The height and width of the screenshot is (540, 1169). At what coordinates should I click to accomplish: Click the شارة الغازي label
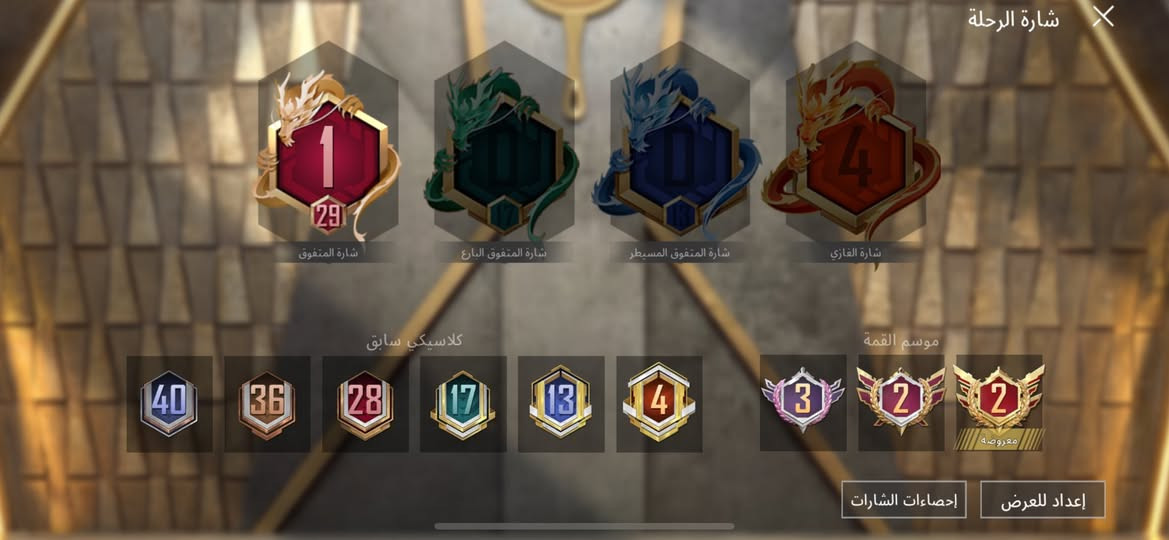pyautogui.click(x=855, y=253)
